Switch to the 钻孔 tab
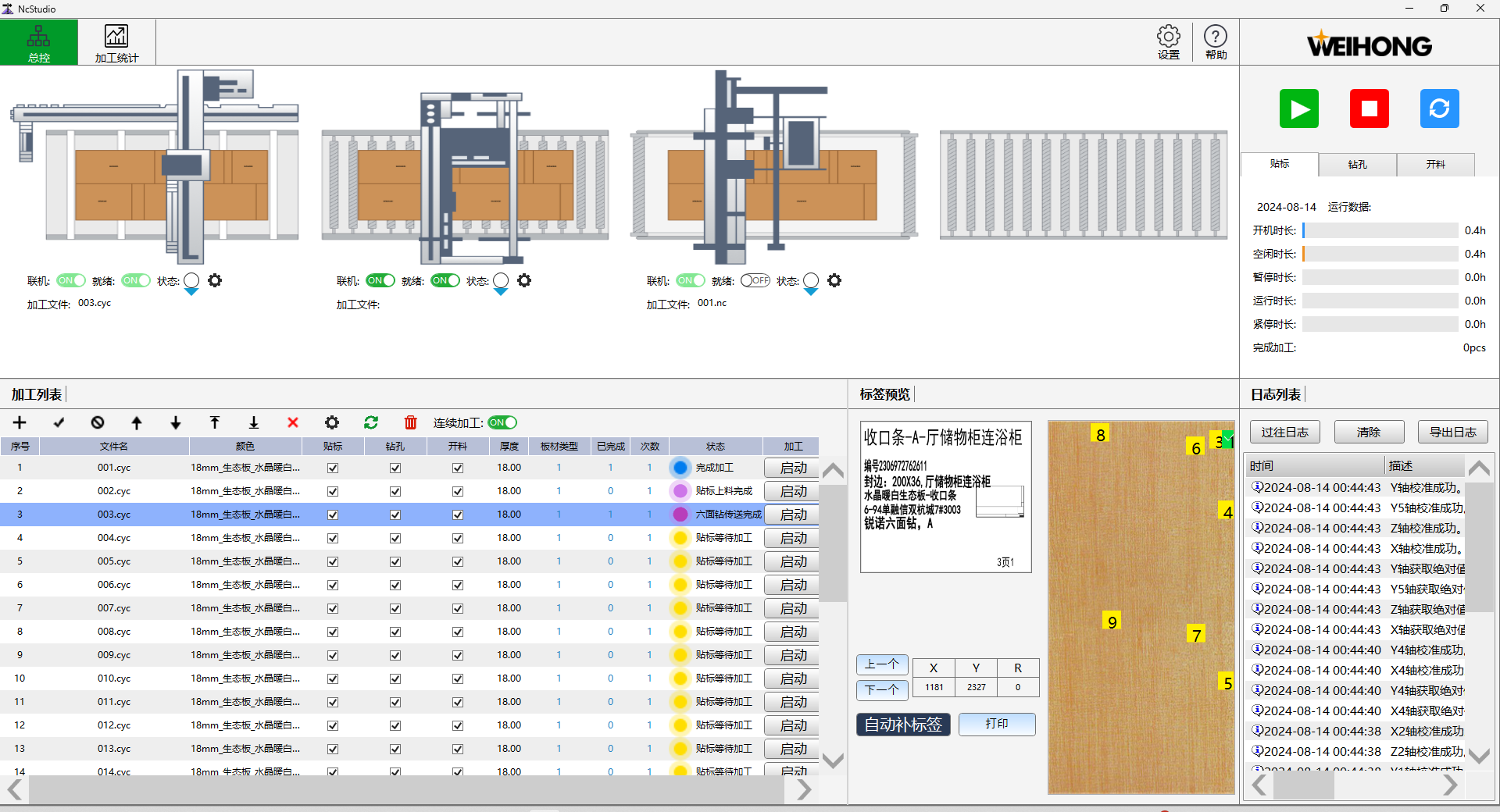This screenshot has width=1500, height=812. click(x=1357, y=165)
